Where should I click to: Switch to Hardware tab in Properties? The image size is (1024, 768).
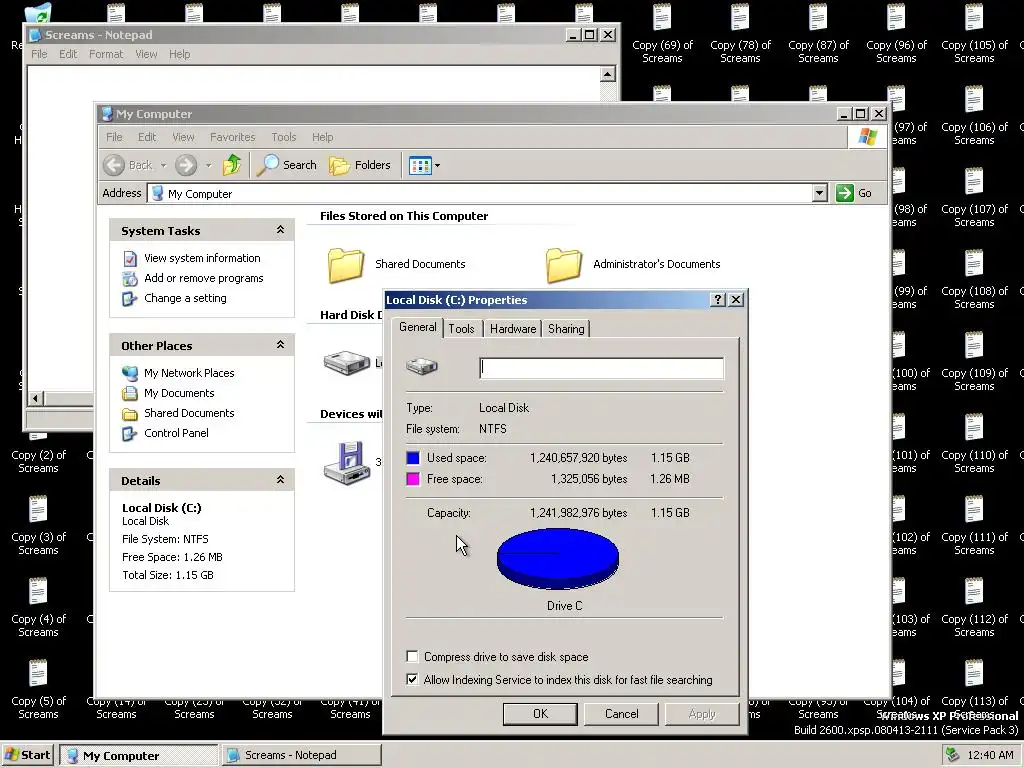[x=513, y=328]
